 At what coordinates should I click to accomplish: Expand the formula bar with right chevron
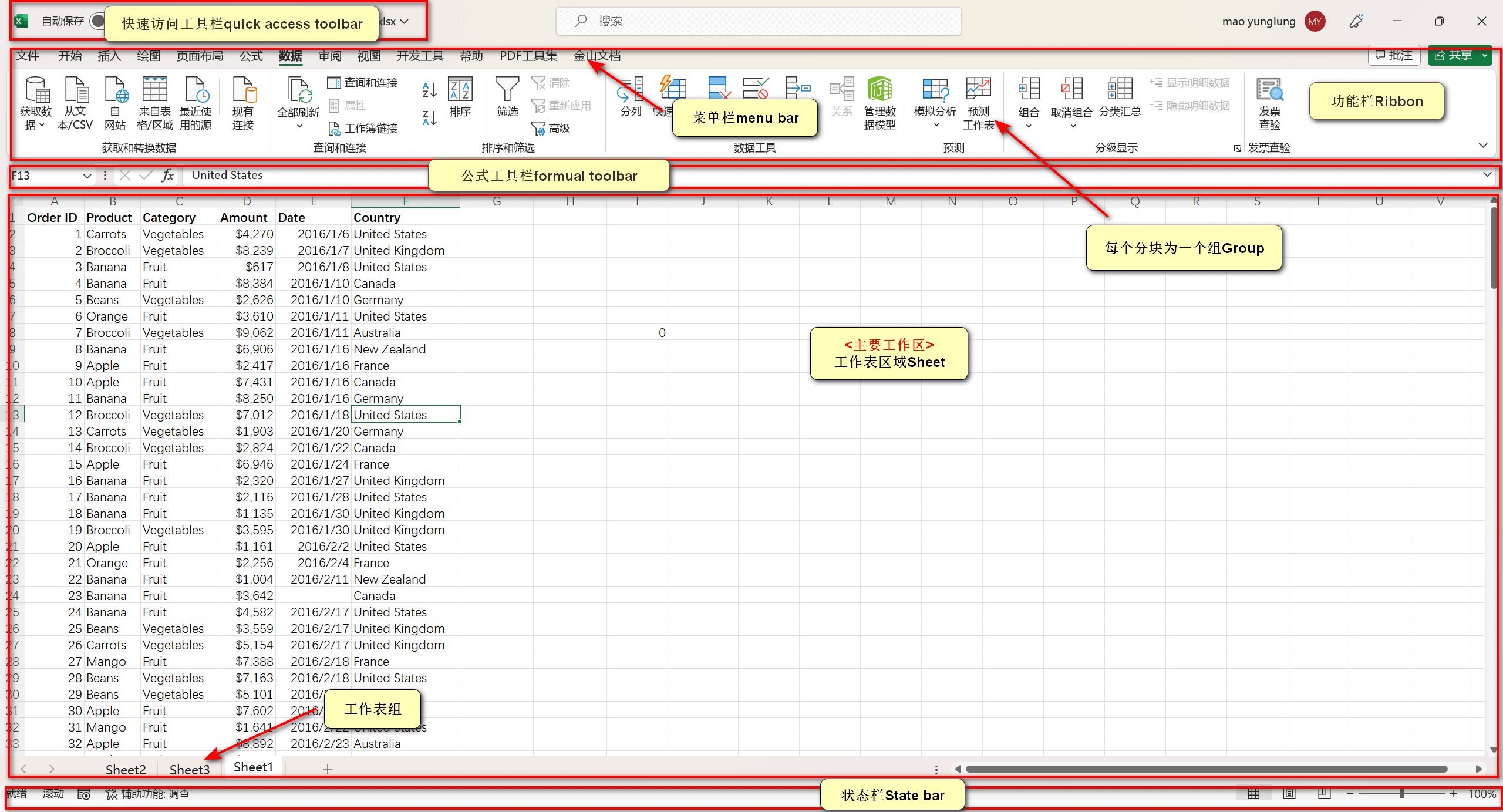click(1487, 175)
